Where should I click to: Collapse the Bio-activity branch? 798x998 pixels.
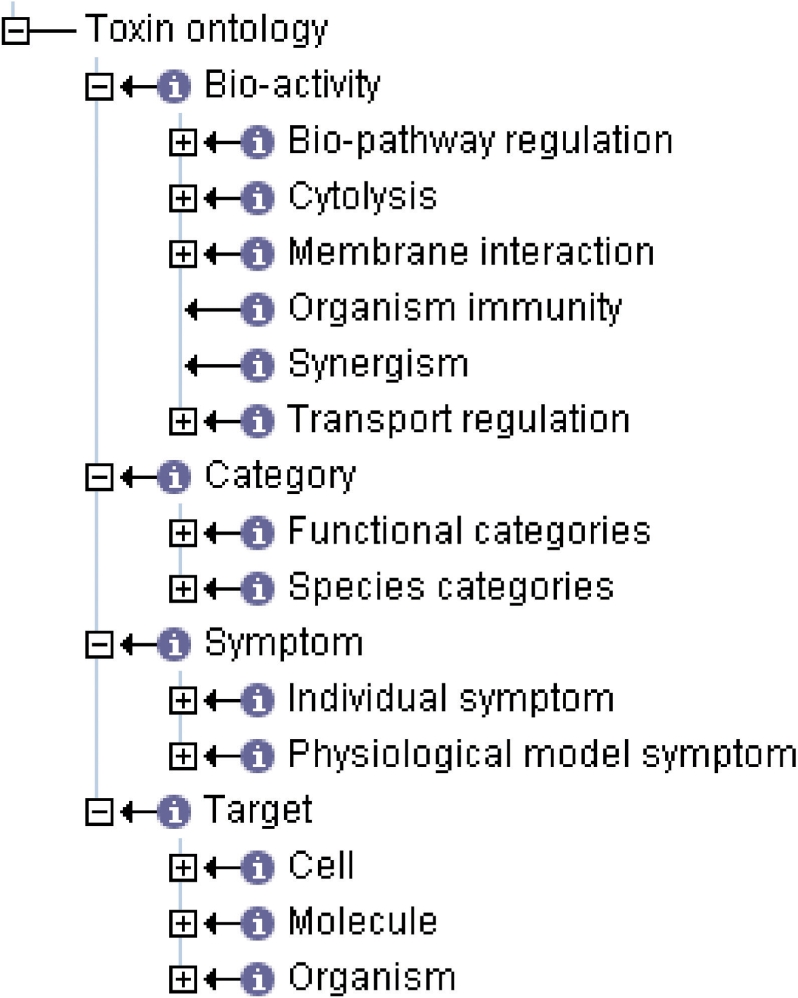pos(99,86)
